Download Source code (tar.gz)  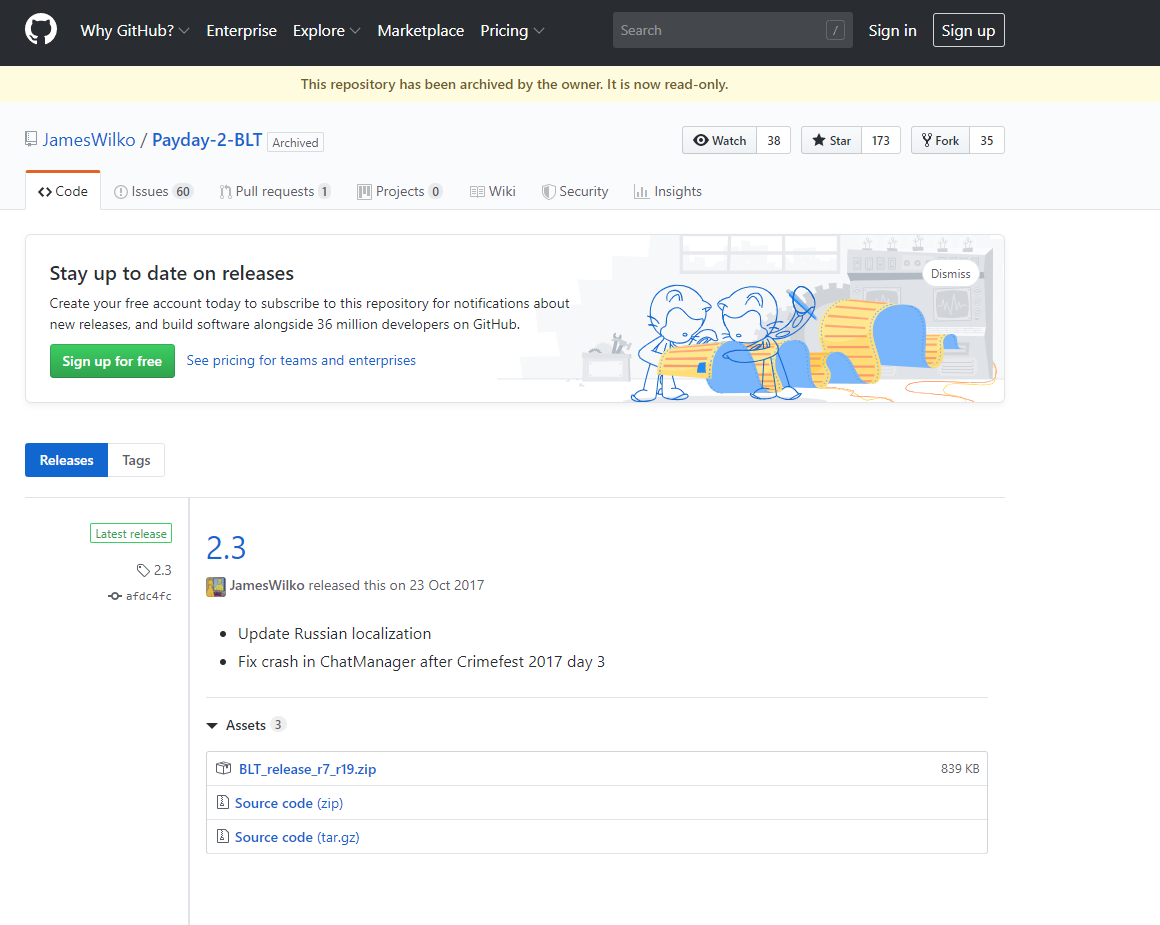tap(297, 837)
